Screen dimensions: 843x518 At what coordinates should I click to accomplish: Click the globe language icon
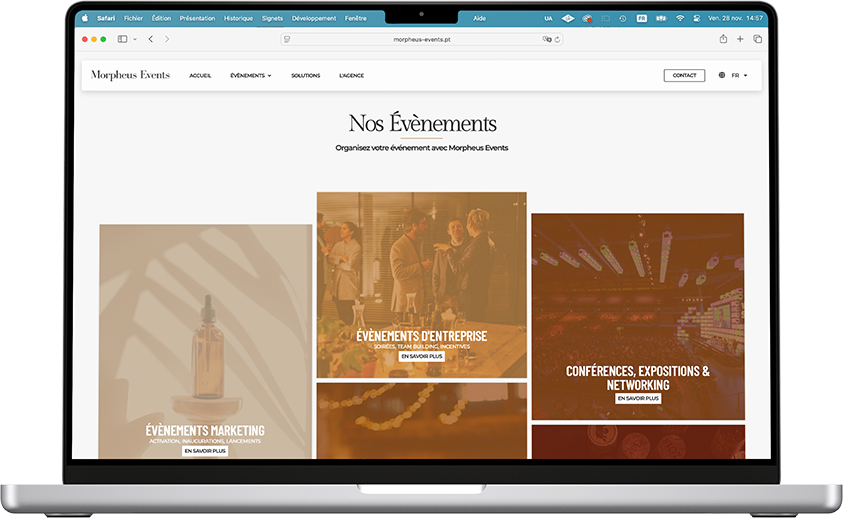point(722,75)
